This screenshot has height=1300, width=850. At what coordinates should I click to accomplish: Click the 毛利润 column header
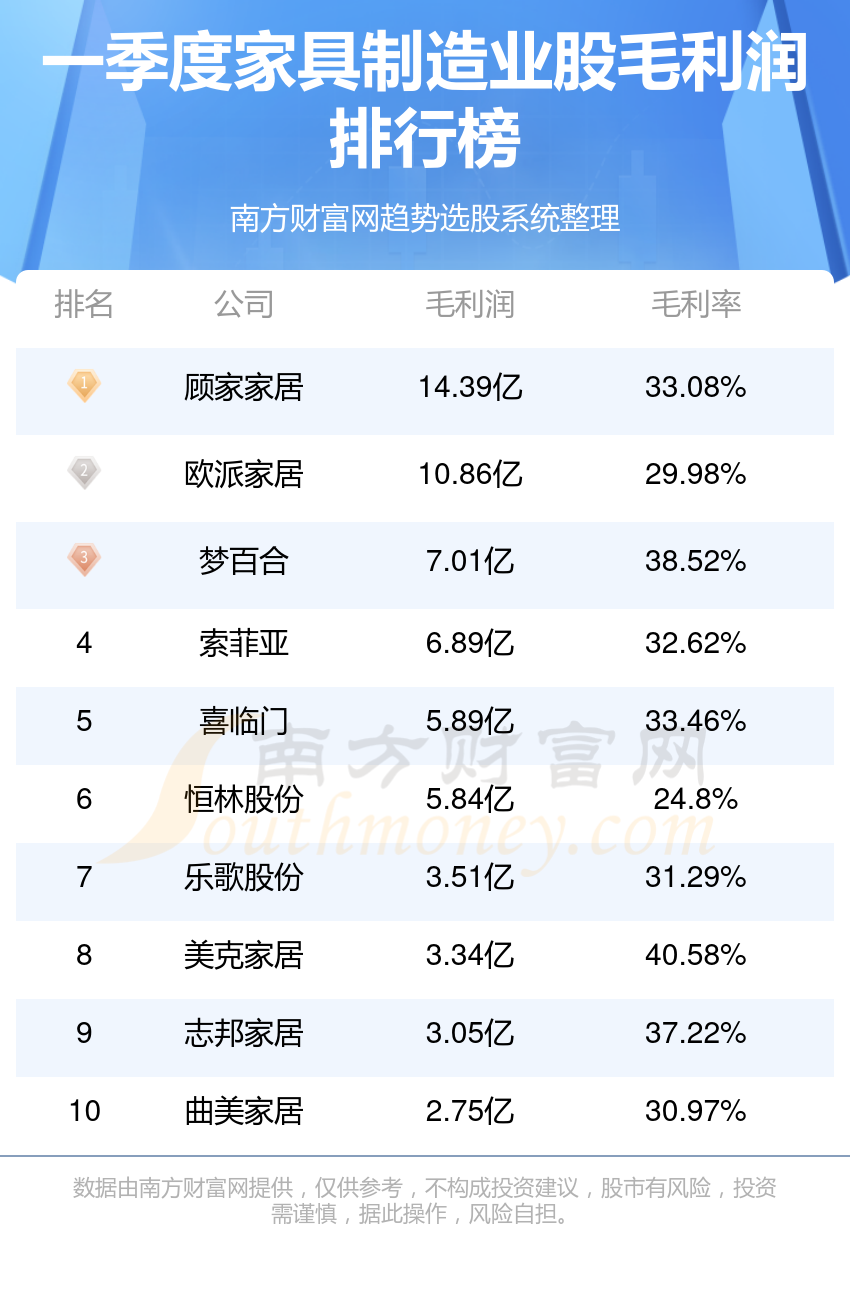coord(470,304)
